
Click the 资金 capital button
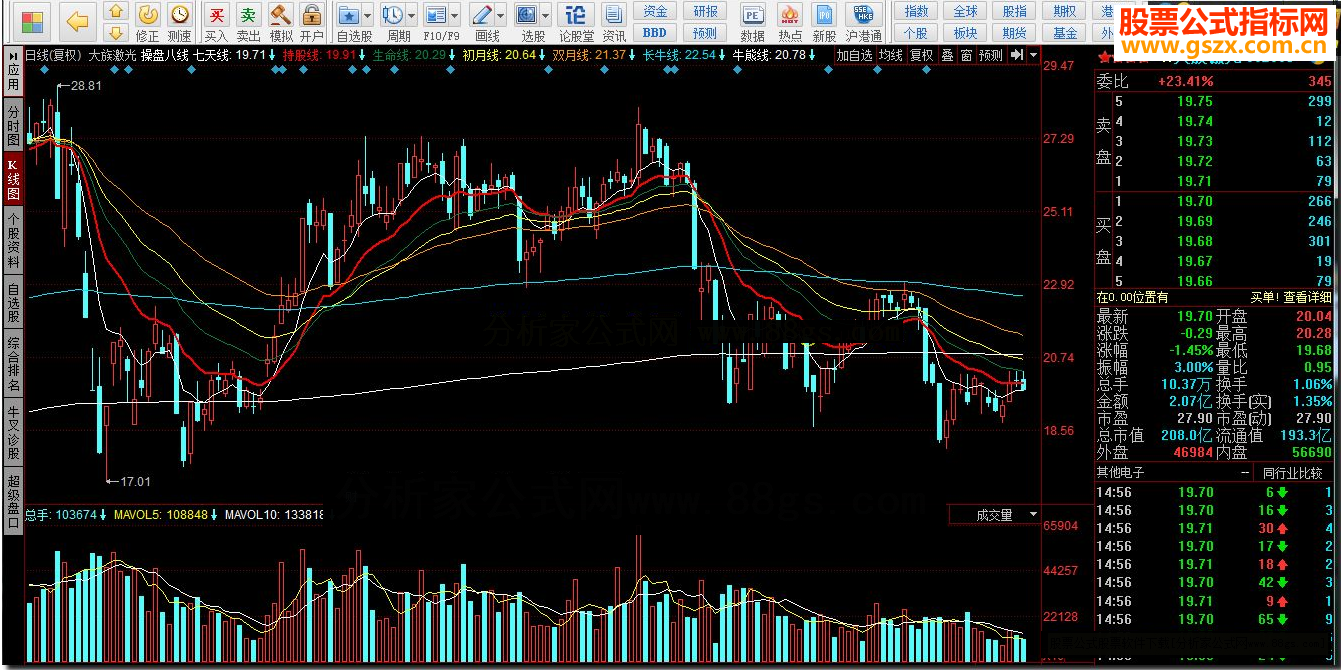pos(654,12)
